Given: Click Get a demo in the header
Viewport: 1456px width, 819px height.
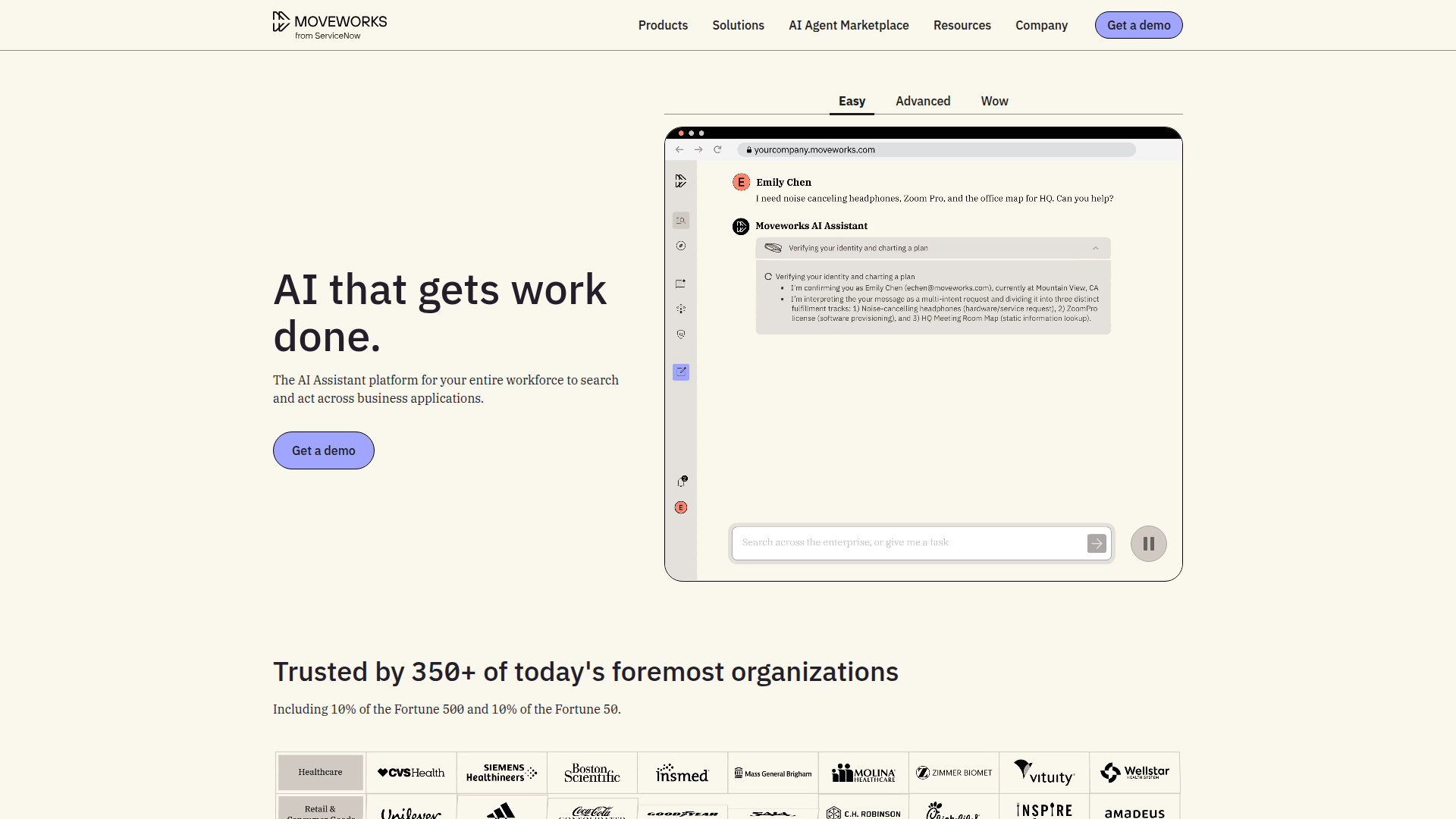Looking at the screenshot, I should click(1138, 24).
